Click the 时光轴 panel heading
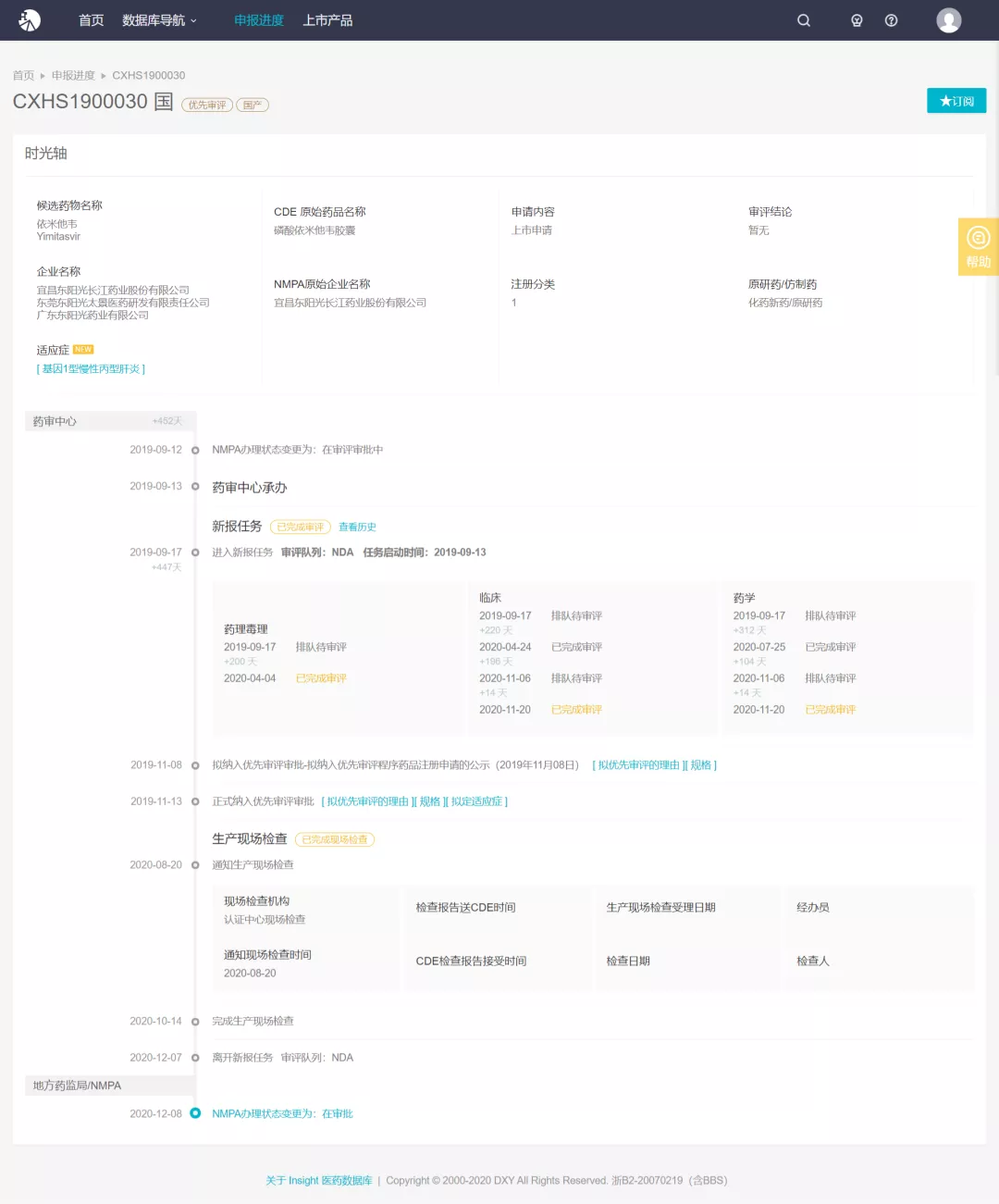This screenshot has width=999, height=1204. (46, 154)
